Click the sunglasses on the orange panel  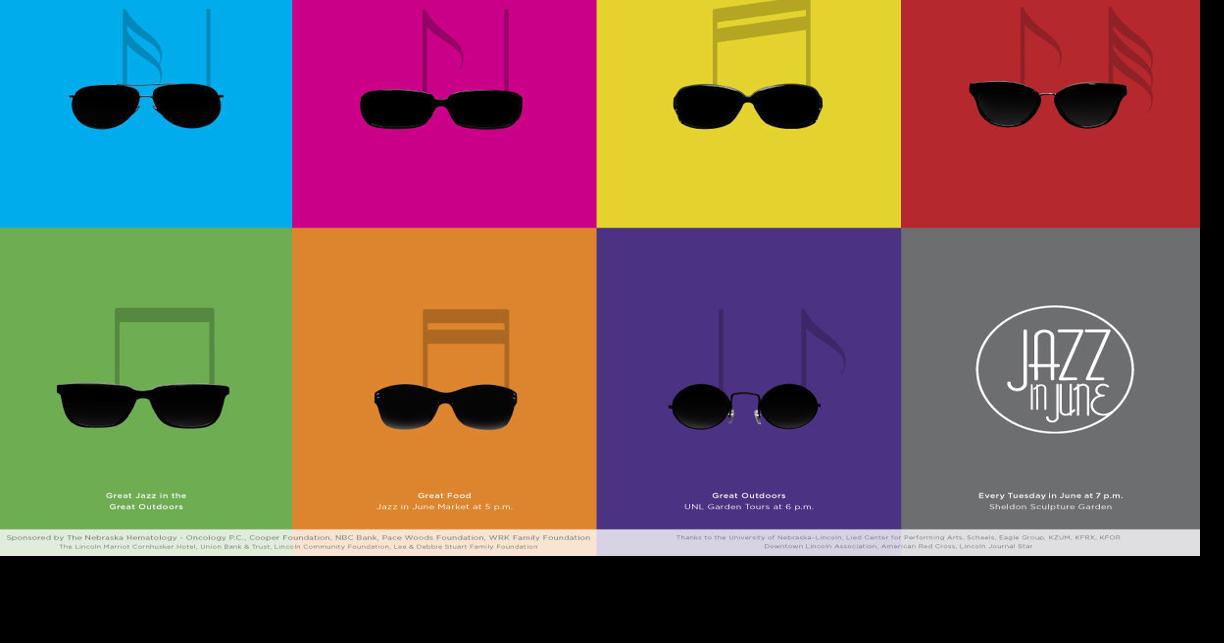click(x=446, y=407)
